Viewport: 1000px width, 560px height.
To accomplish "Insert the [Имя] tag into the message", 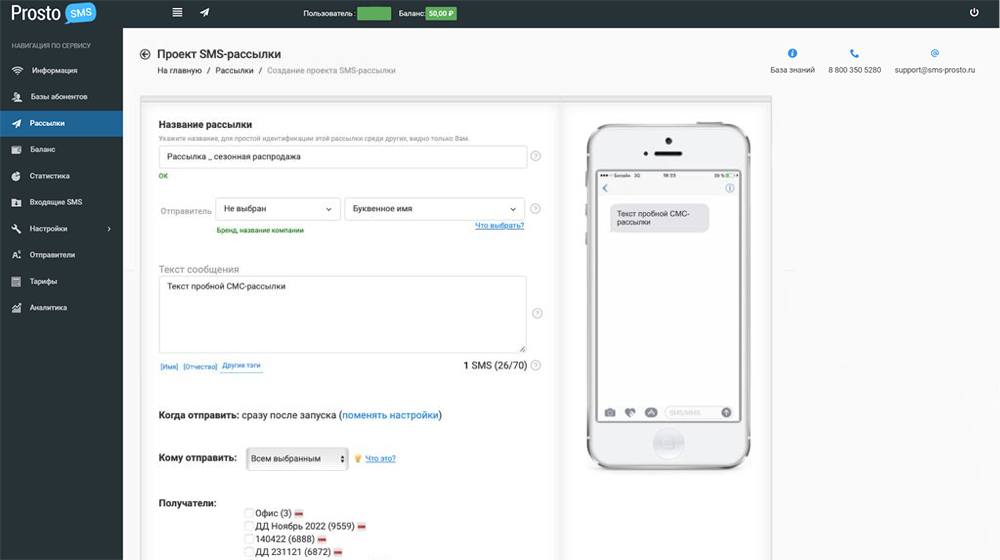I will [169, 367].
